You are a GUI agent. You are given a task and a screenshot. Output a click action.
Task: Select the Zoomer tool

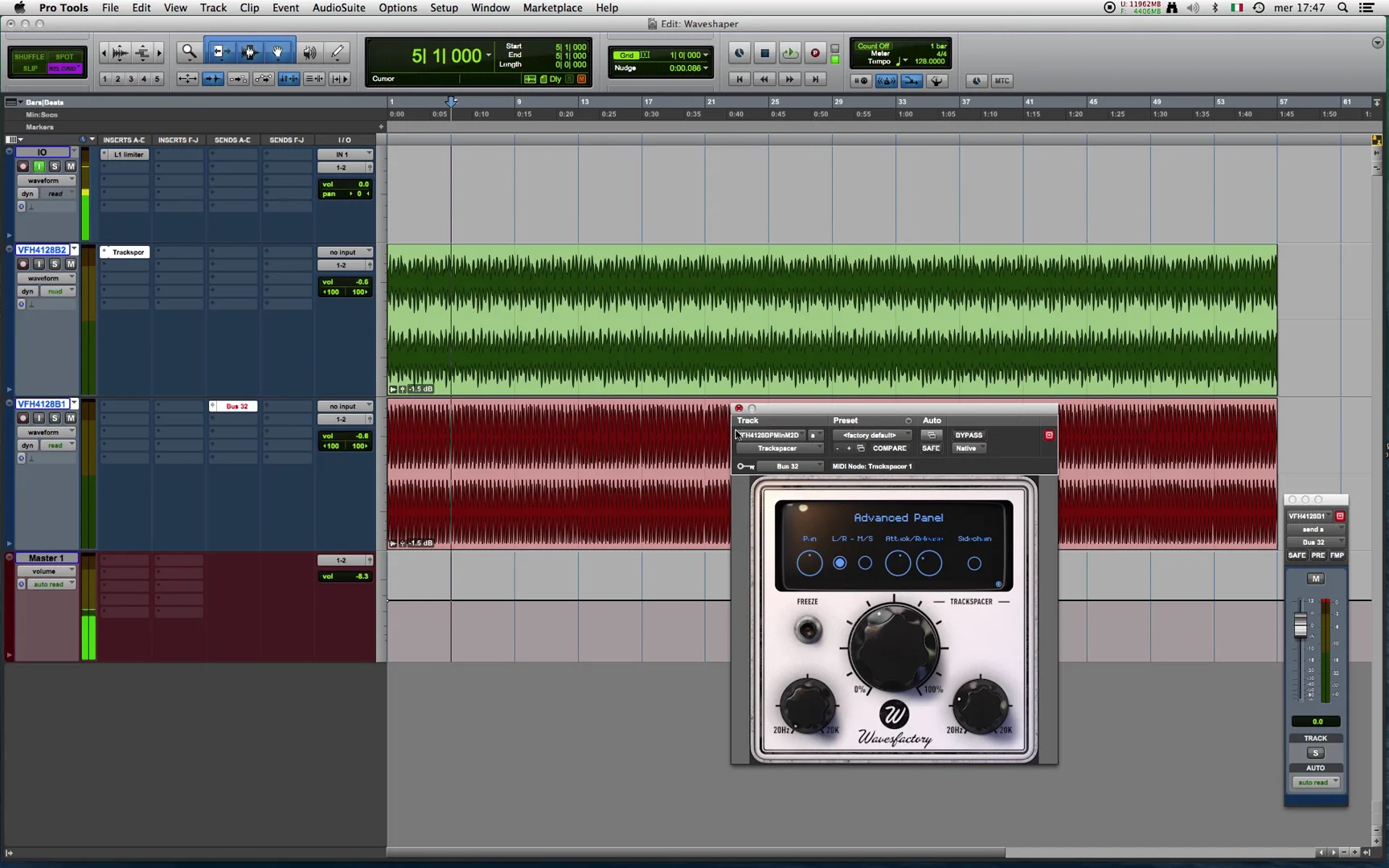(x=189, y=51)
